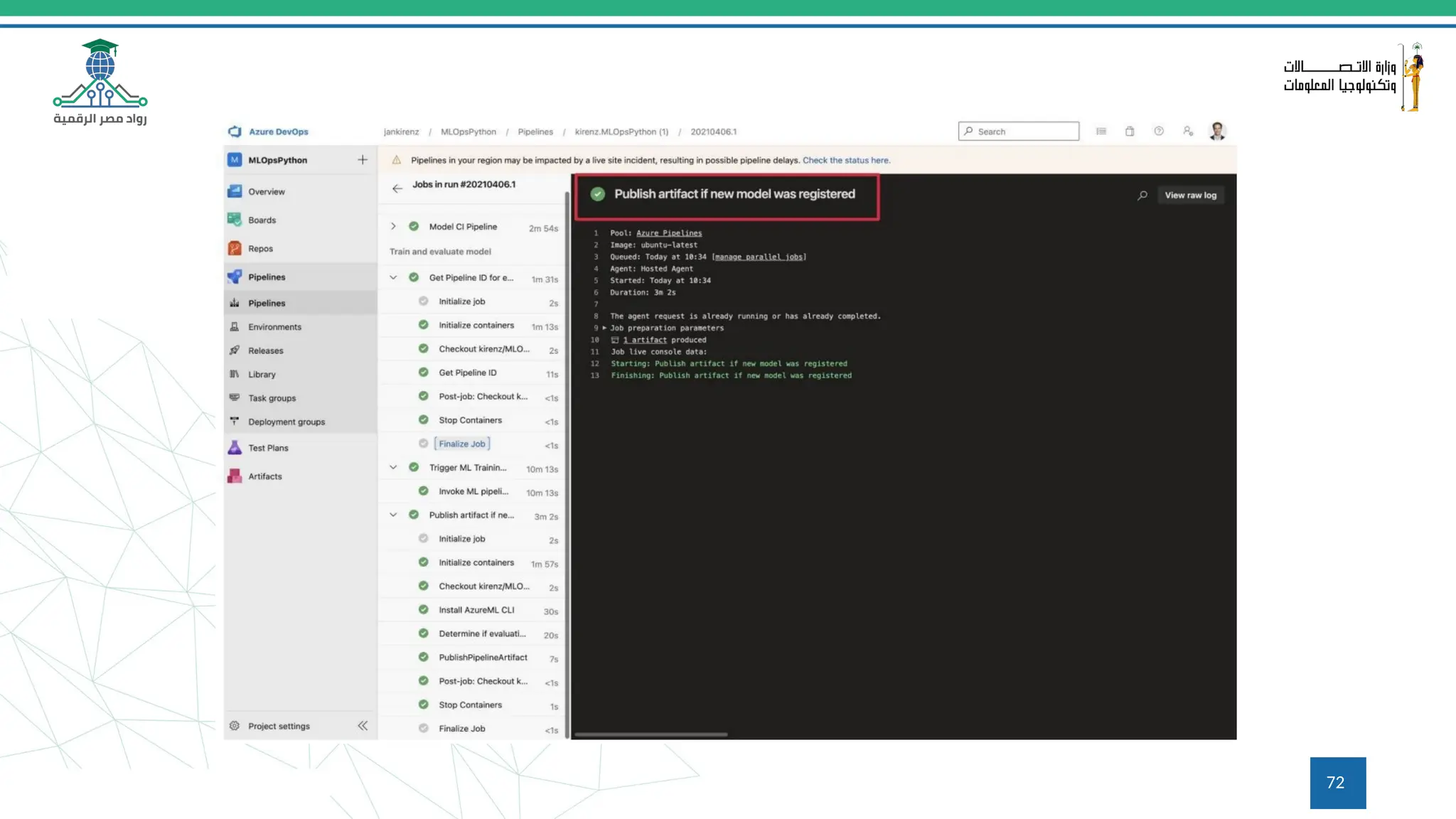Screen dimensions: 1456x819
Task: Add new item with plus icon
Action: [x=363, y=160]
